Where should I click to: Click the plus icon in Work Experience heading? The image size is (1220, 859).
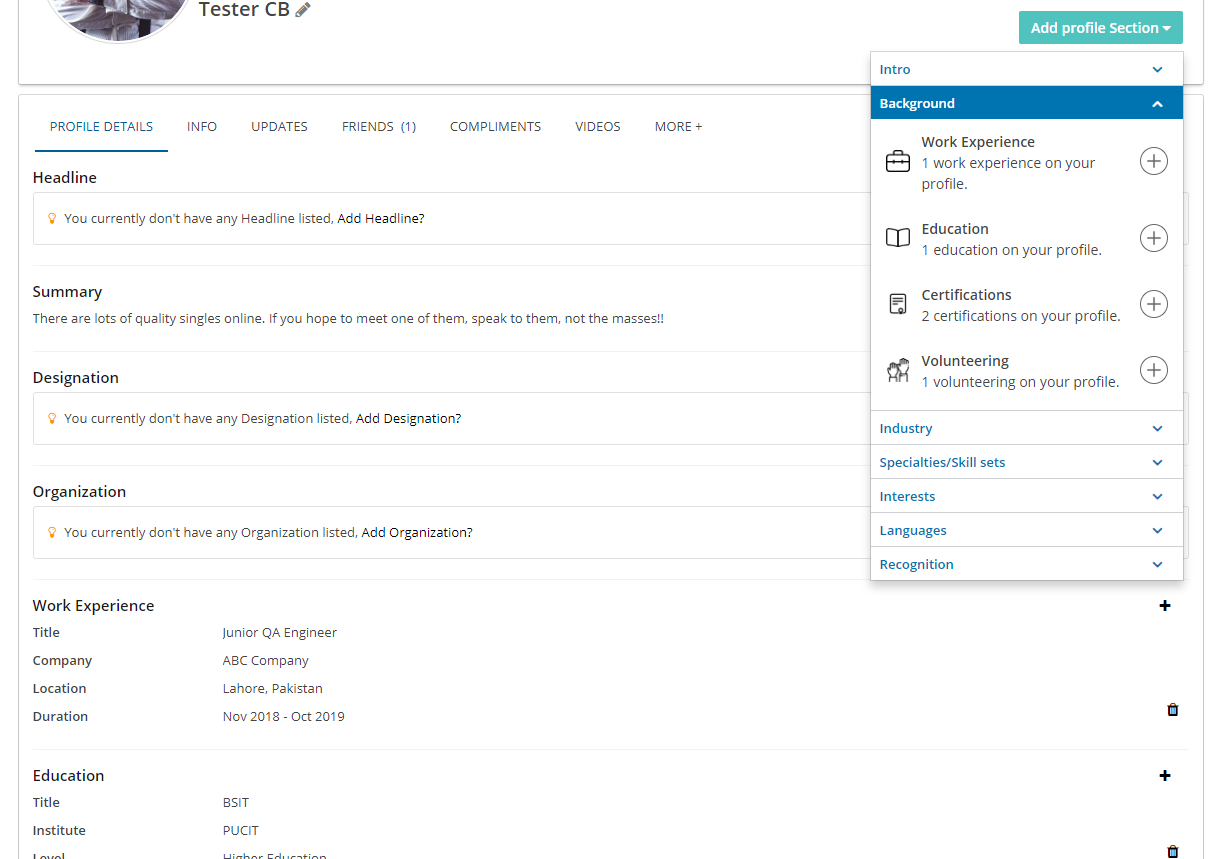(x=1164, y=606)
